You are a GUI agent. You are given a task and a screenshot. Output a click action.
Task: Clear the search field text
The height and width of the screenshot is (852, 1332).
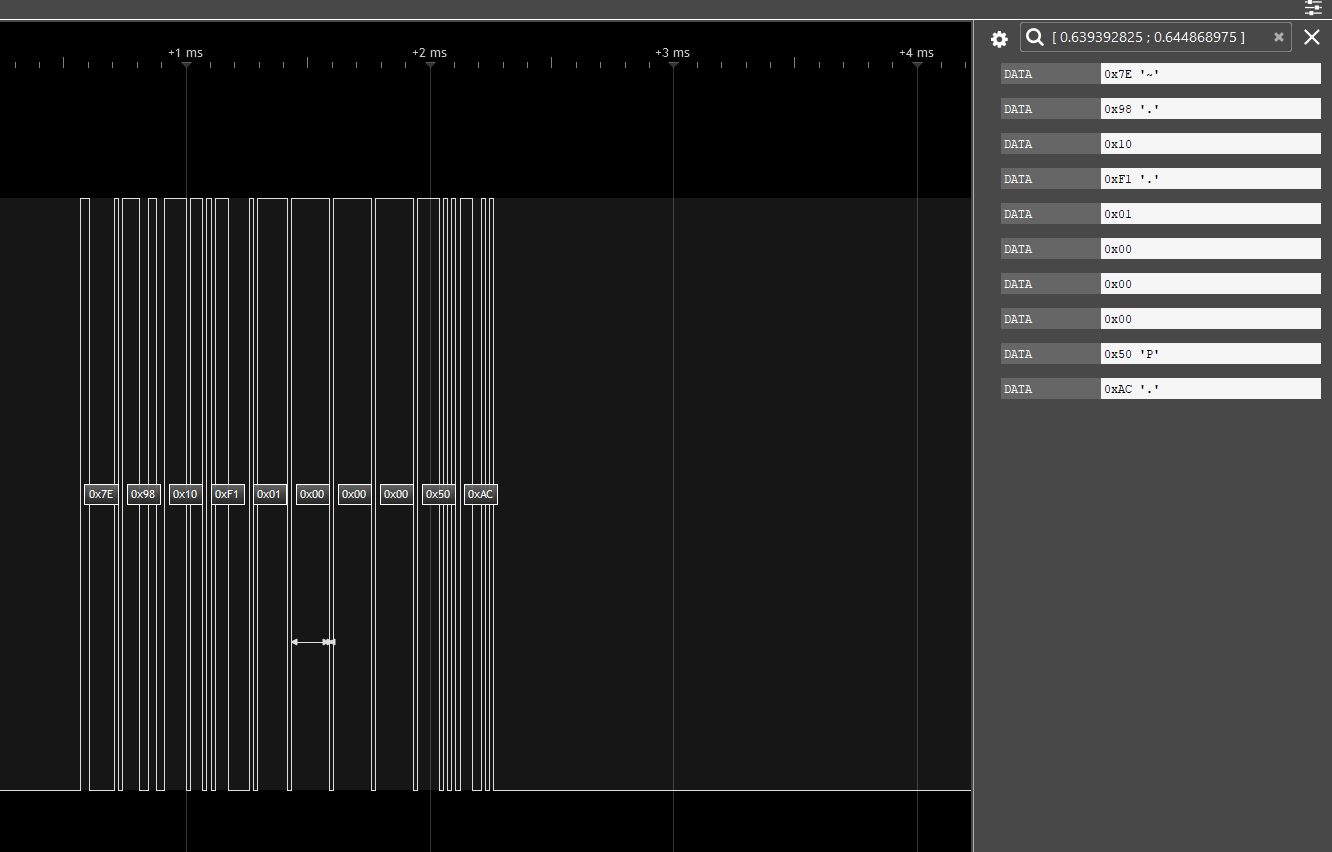[x=1278, y=37]
